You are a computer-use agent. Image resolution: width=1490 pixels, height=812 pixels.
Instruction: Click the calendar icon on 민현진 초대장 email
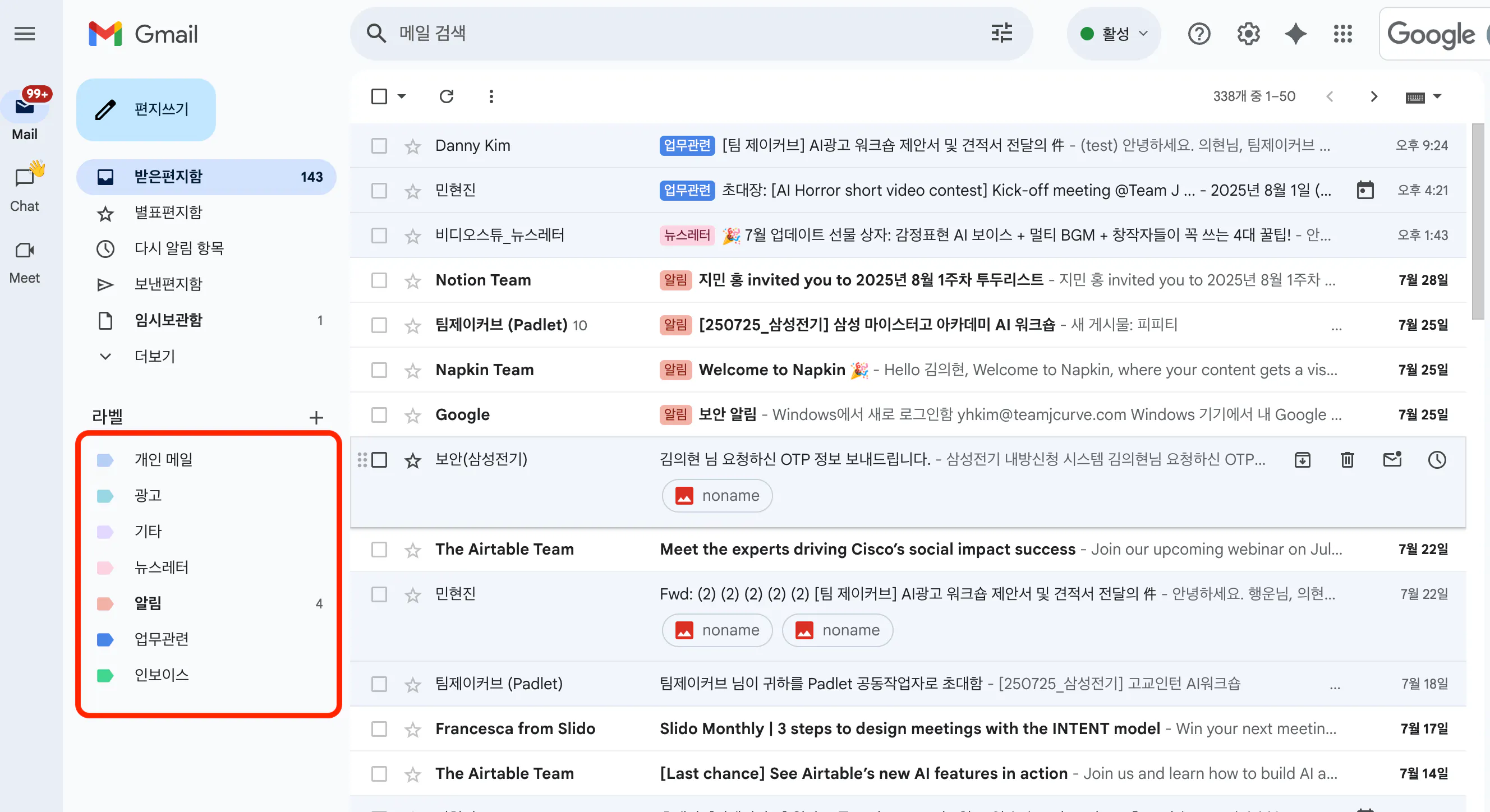click(x=1365, y=190)
